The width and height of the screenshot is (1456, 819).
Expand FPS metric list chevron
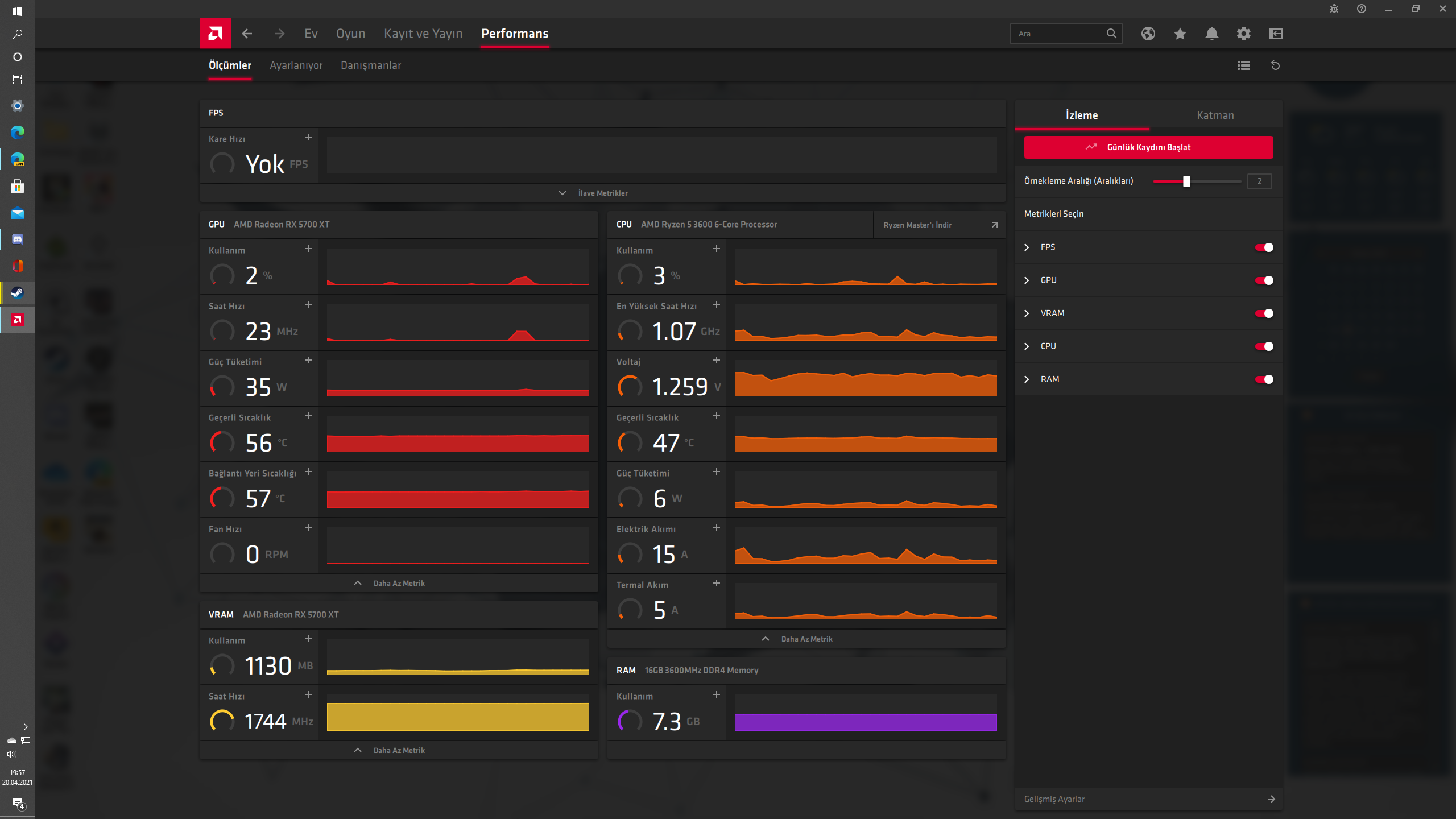1027,247
